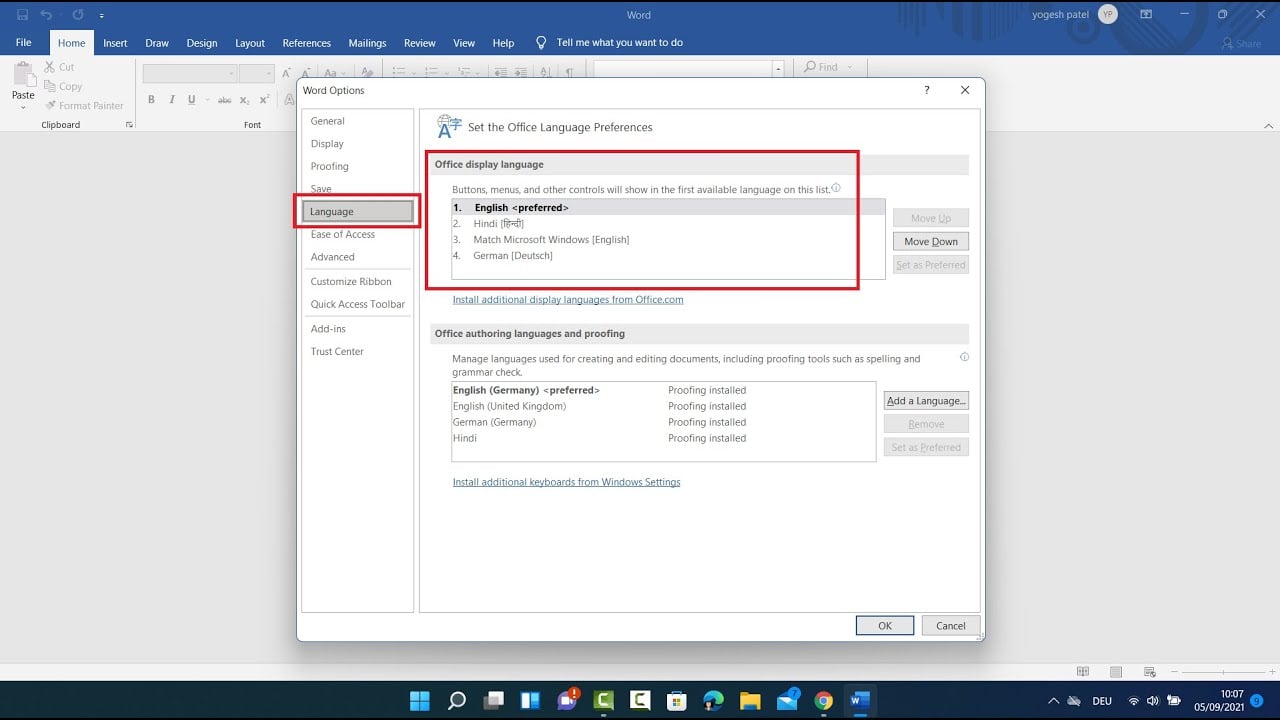Expand the Paste options arrow
The image size is (1280, 720).
(x=23, y=108)
